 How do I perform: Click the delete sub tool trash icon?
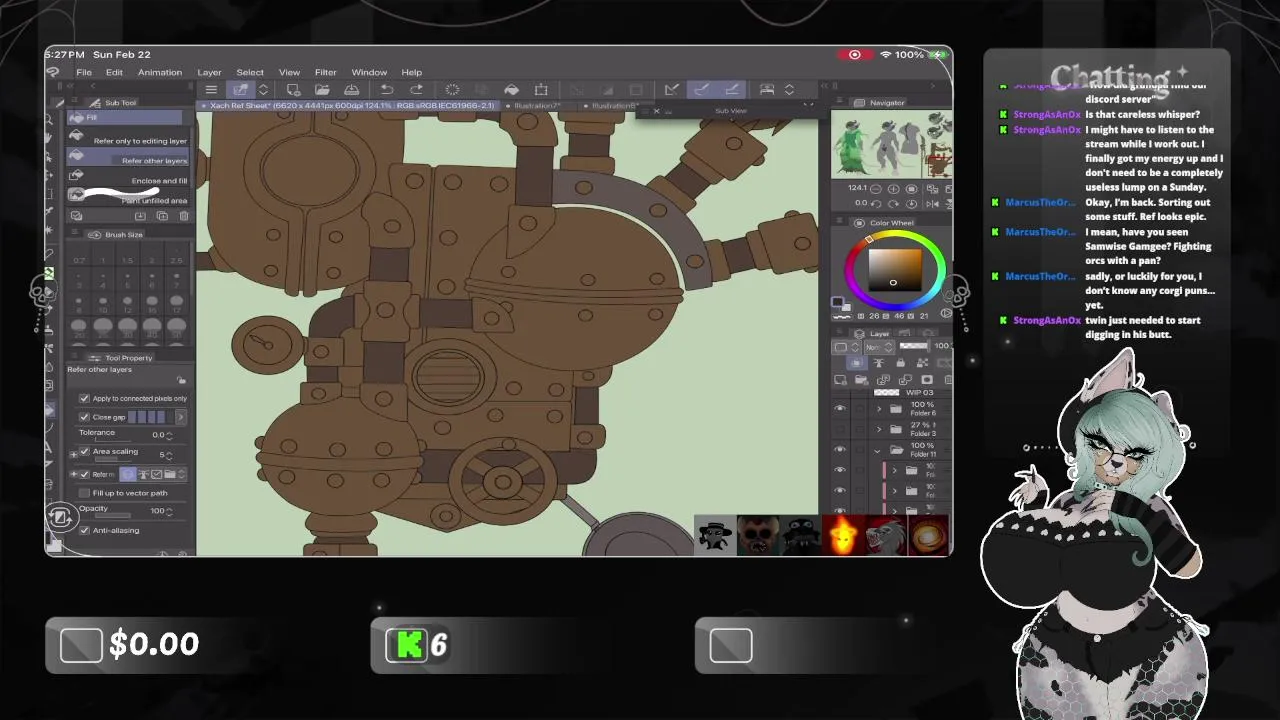tap(183, 216)
